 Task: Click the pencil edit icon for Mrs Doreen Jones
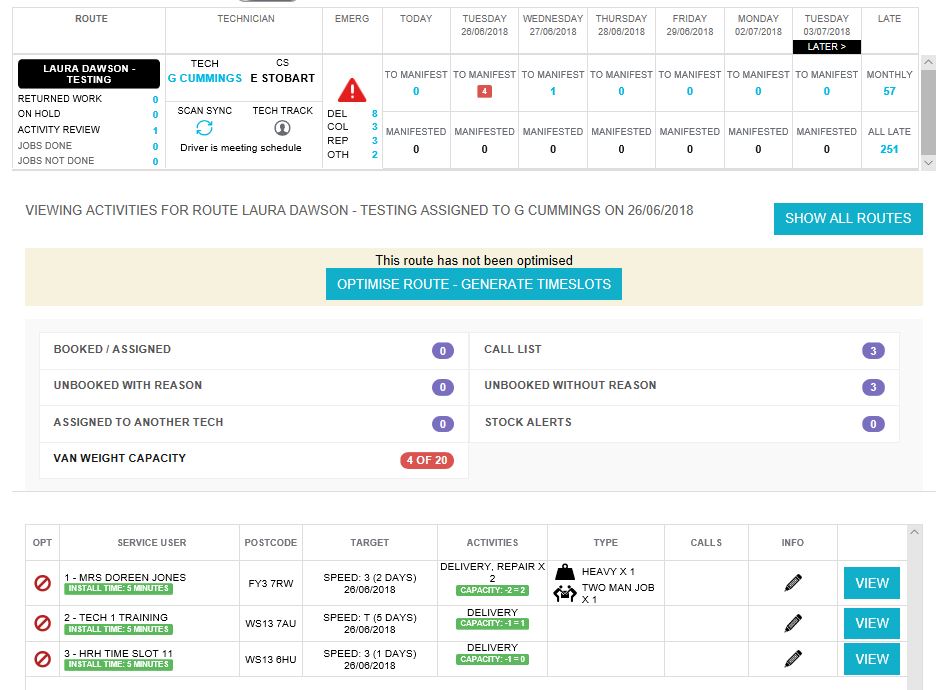point(793,582)
